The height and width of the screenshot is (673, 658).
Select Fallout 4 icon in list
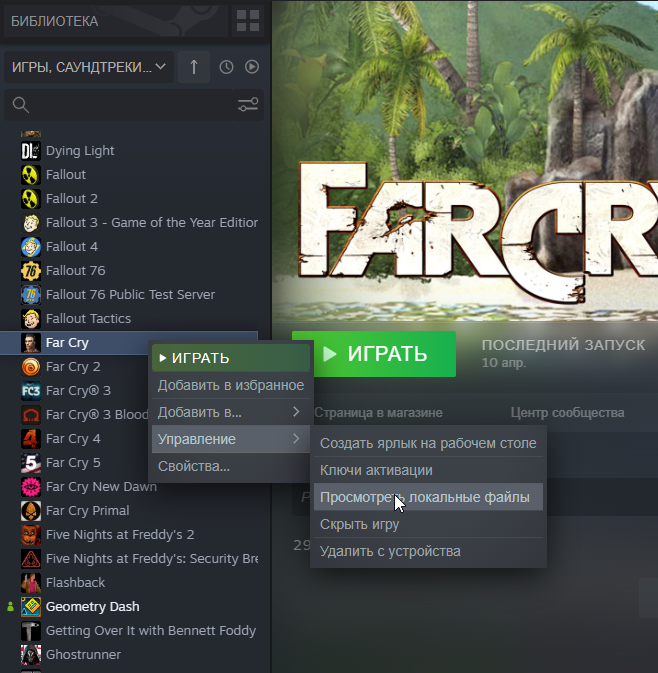coord(31,247)
